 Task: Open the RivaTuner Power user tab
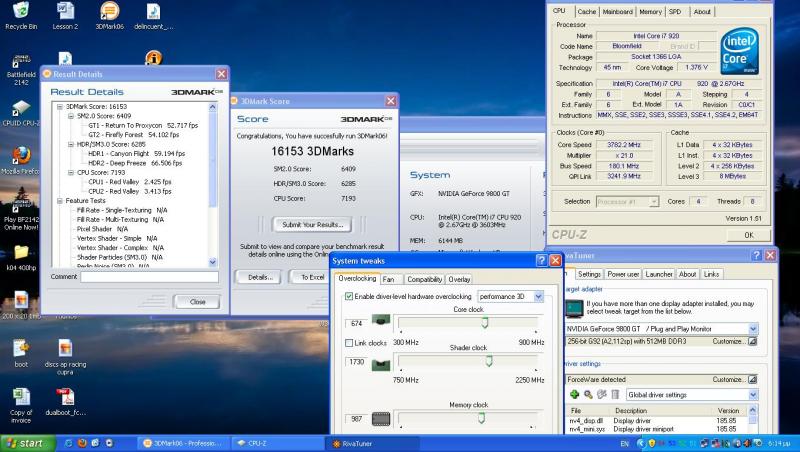pyautogui.click(x=623, y=274)
